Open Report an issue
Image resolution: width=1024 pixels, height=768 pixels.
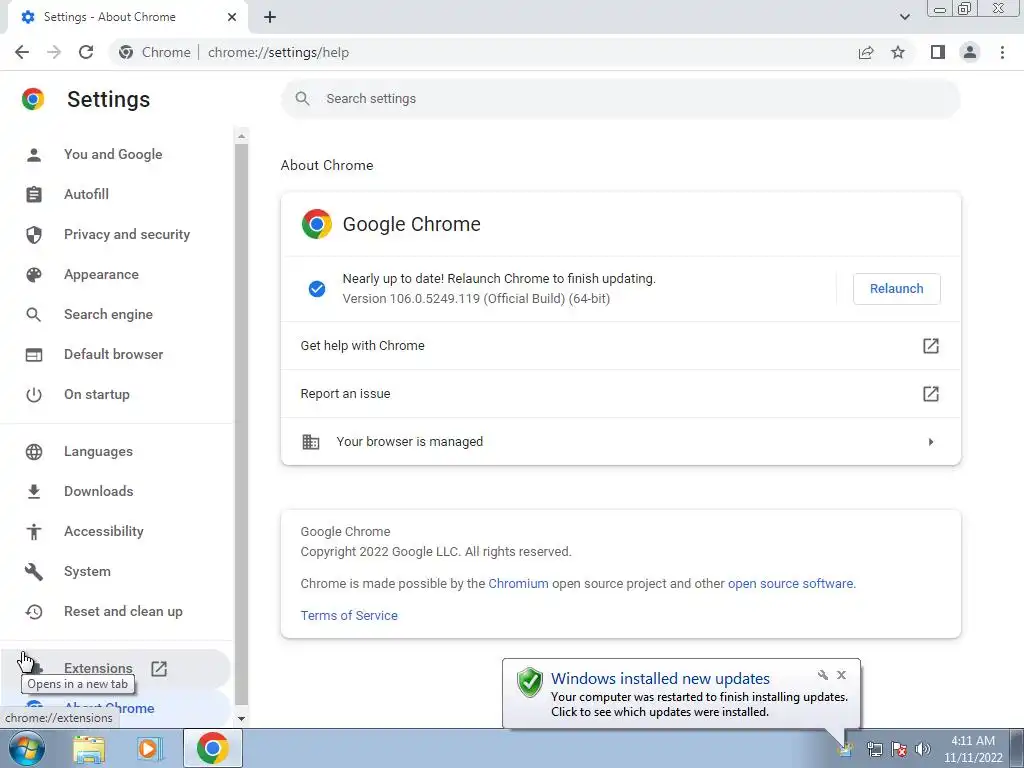pyautogui.click(x=620, y=394)
